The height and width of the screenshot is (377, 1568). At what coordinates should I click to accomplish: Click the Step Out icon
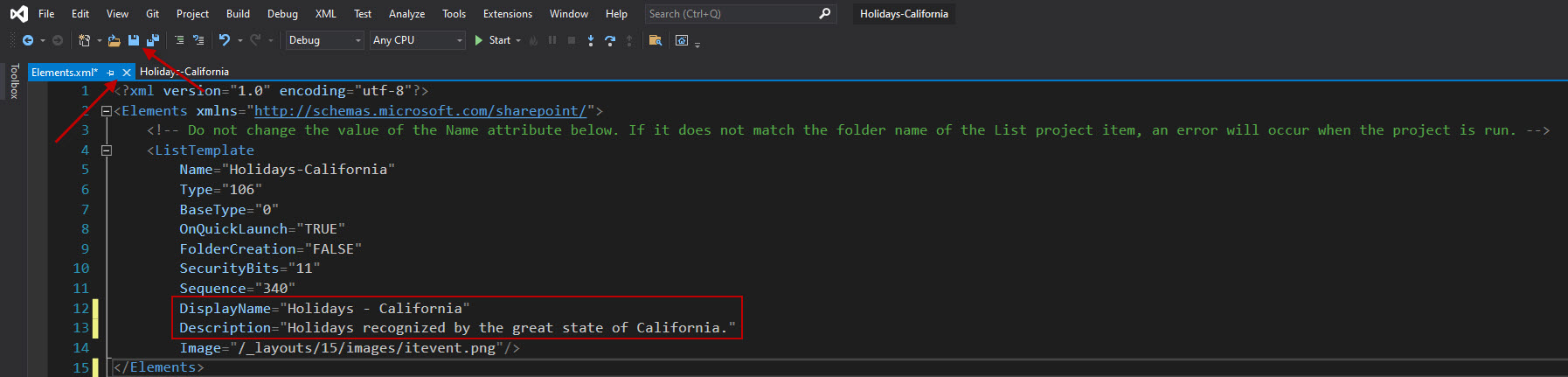[629, 40]
